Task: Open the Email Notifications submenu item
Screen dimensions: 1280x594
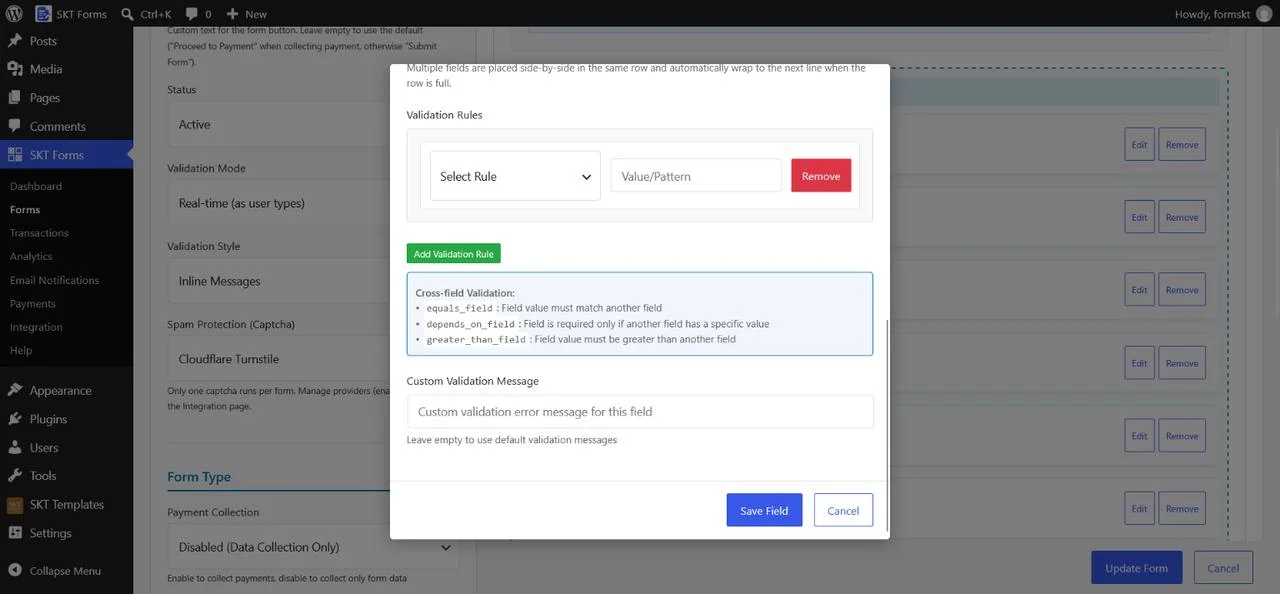Action: pos(54,280)
